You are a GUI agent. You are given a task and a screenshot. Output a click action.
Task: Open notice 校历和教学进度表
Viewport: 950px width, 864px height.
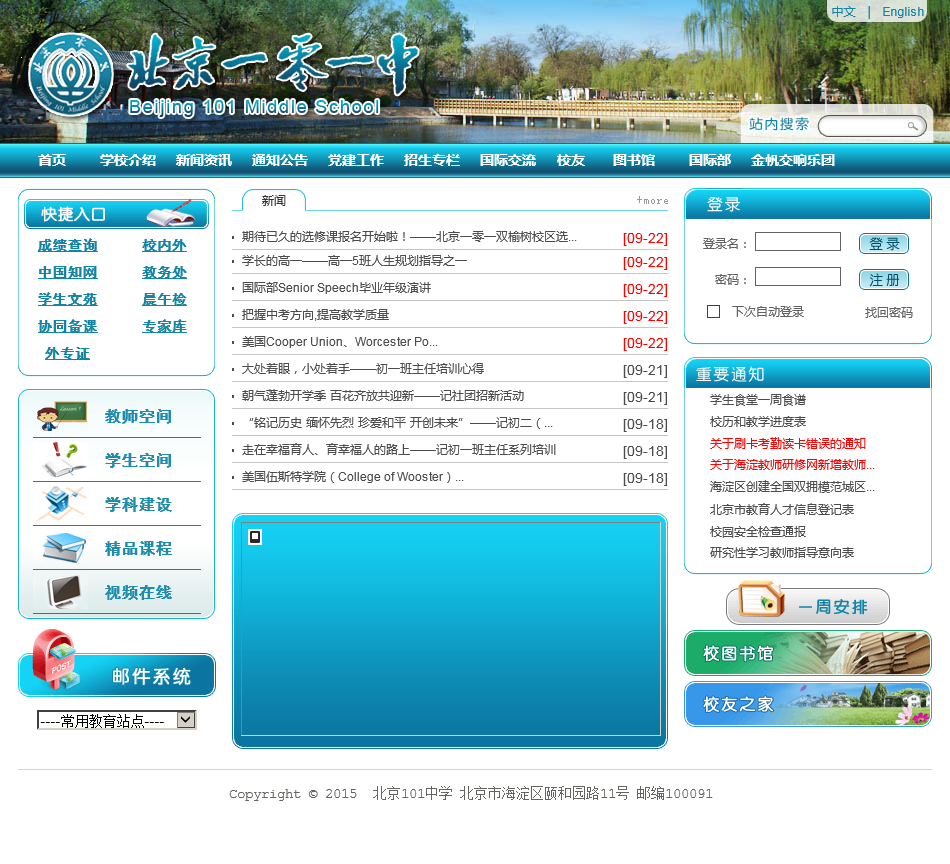click(x=757, y=422)
